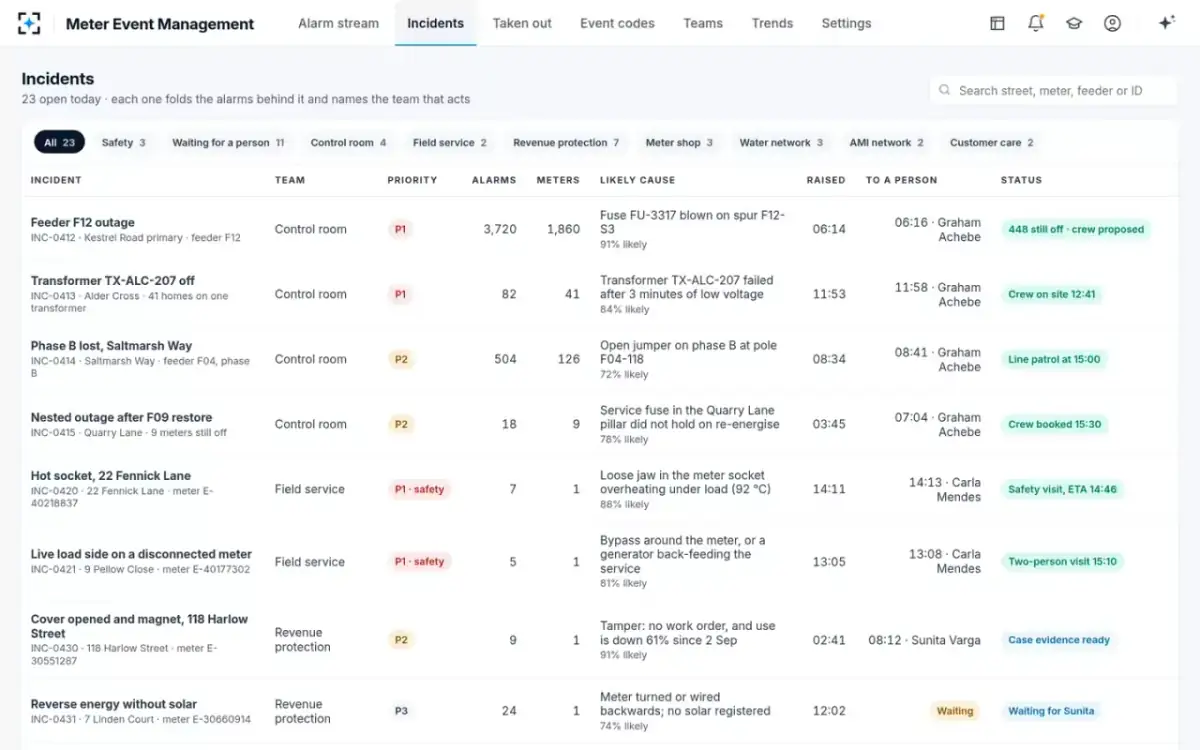
Task: Click the 'Case evidence ready' status
Action: pyautogui.click(x=1059, y=640)
